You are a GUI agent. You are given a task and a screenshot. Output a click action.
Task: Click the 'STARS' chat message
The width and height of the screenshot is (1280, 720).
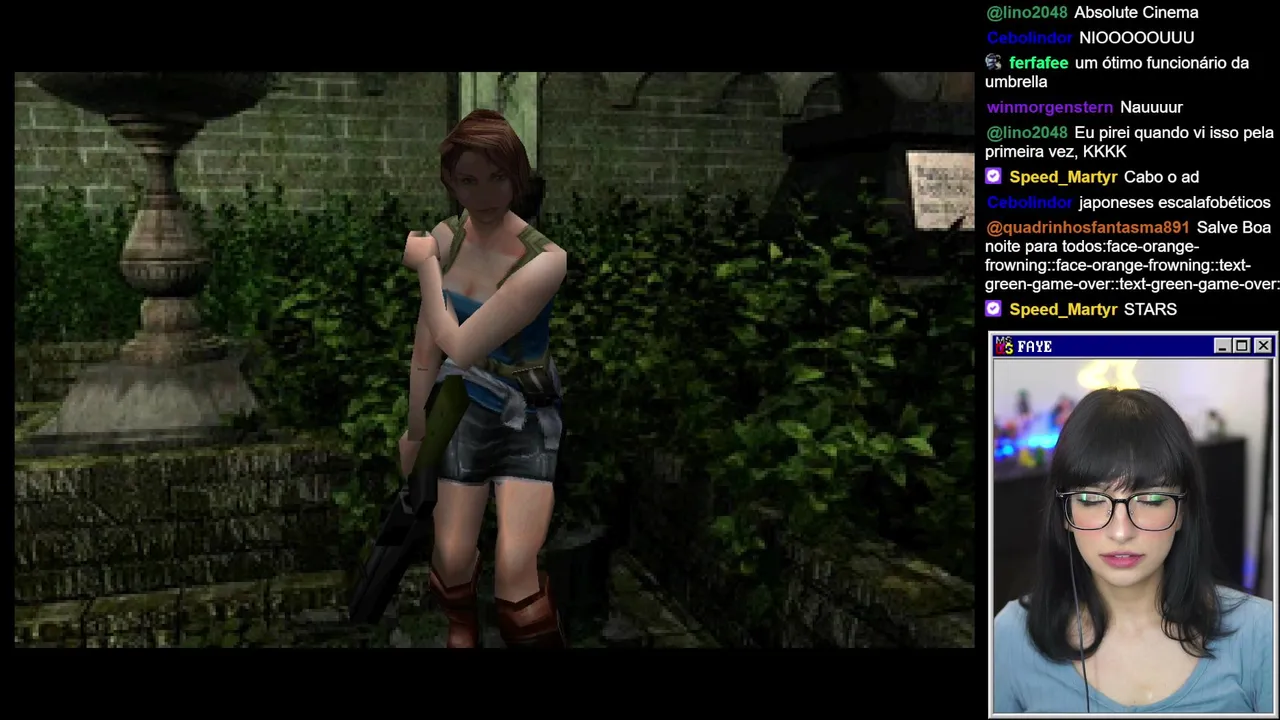click(x=1150, y=309)
